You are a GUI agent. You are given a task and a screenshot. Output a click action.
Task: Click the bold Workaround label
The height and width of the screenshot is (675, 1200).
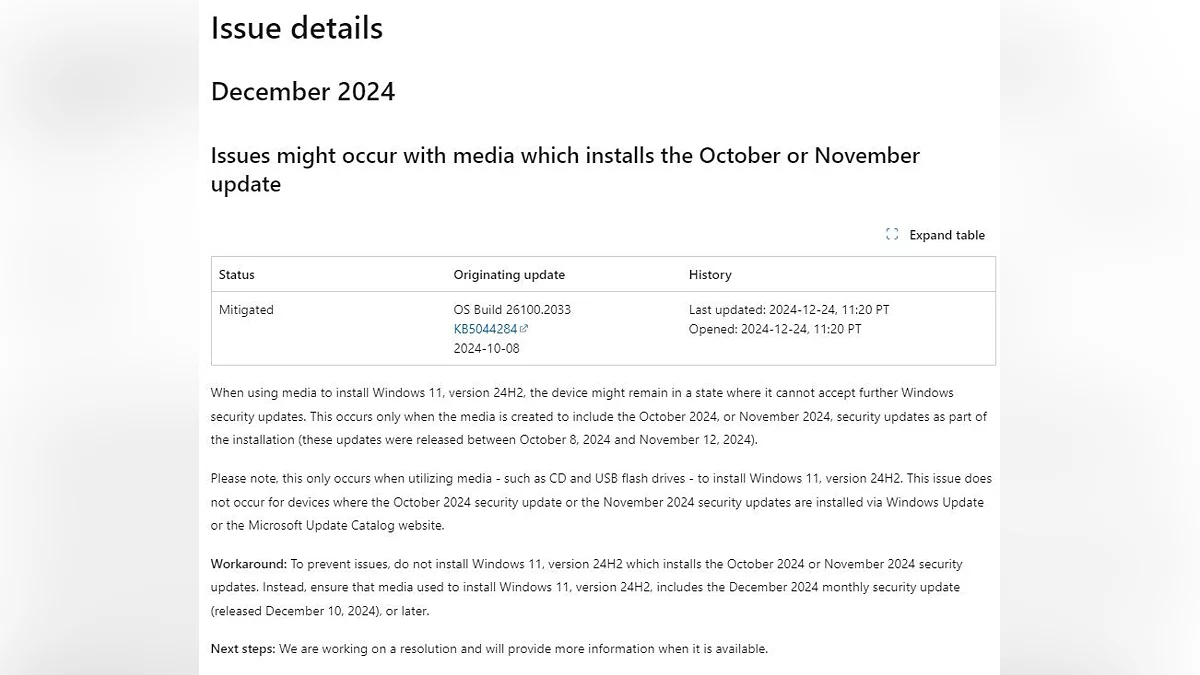click(x=248, y=564)
